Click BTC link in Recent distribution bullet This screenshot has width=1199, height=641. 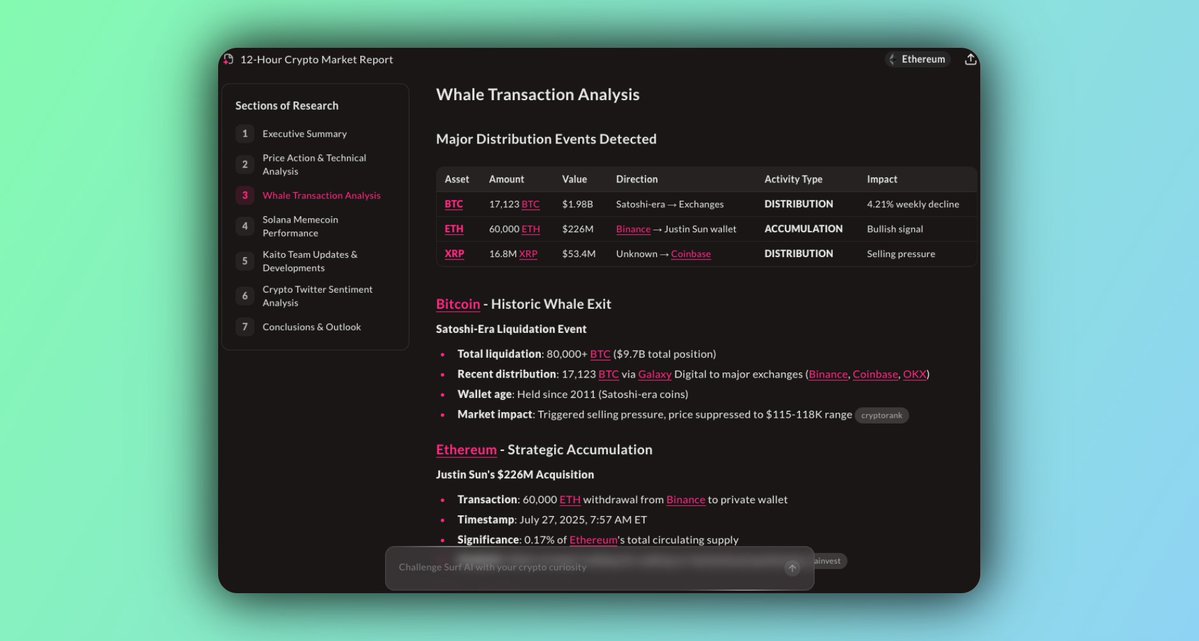[x=609, y=374]
